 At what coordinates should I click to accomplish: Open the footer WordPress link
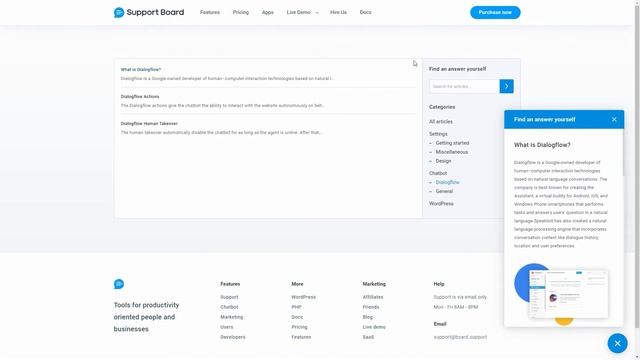tap(304, 297)
